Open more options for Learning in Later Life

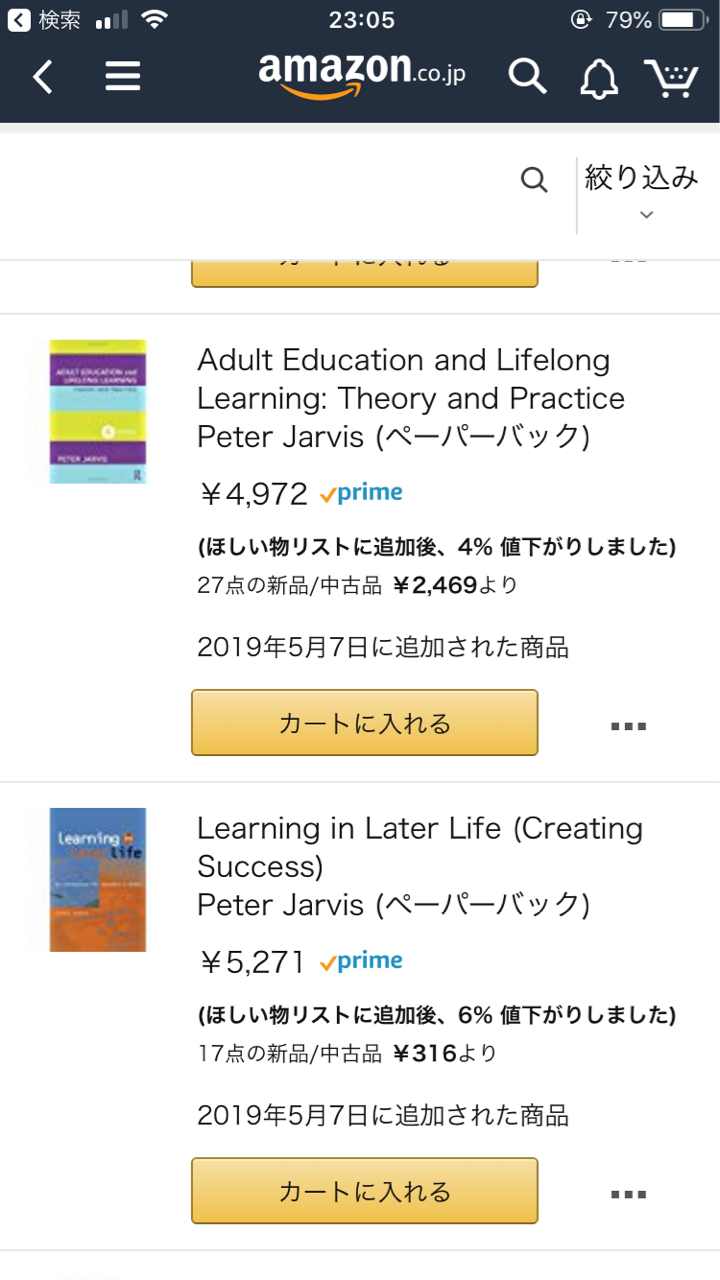coord(628,1194)
